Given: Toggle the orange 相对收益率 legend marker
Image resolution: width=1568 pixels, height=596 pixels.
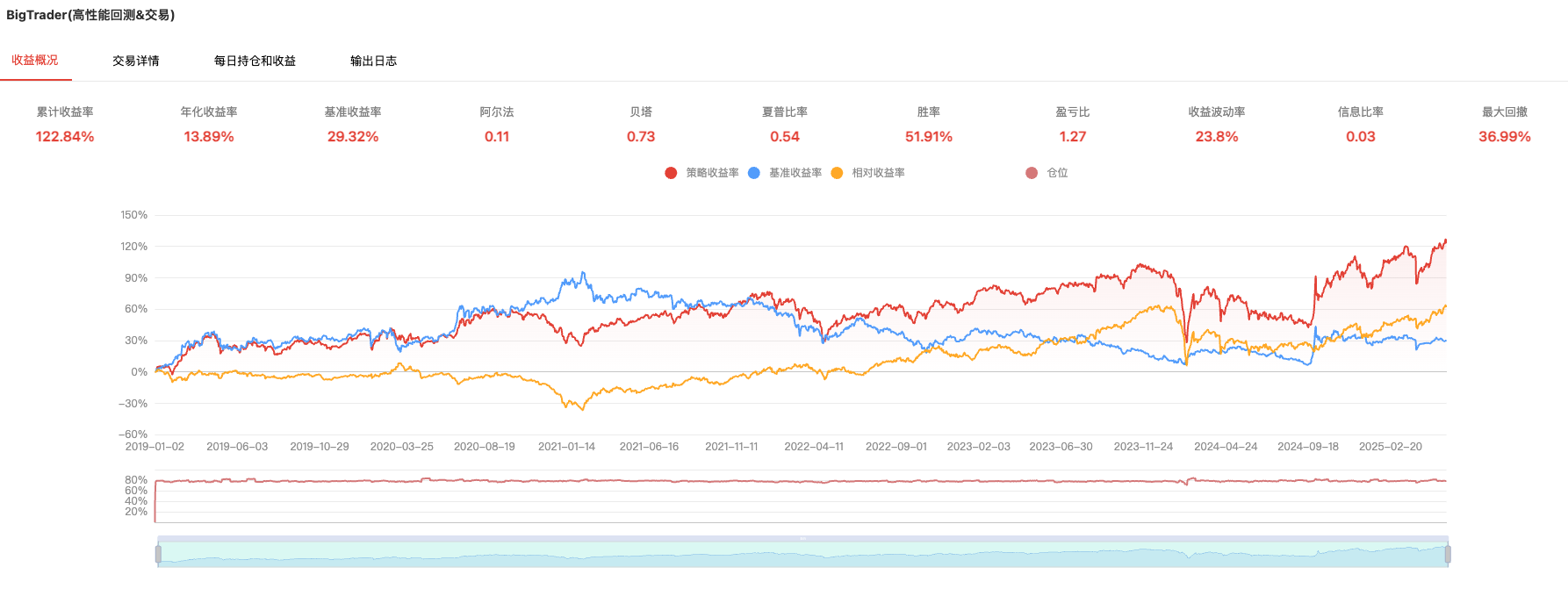Looking at the screenshot, I should click(x=837, y=173).
